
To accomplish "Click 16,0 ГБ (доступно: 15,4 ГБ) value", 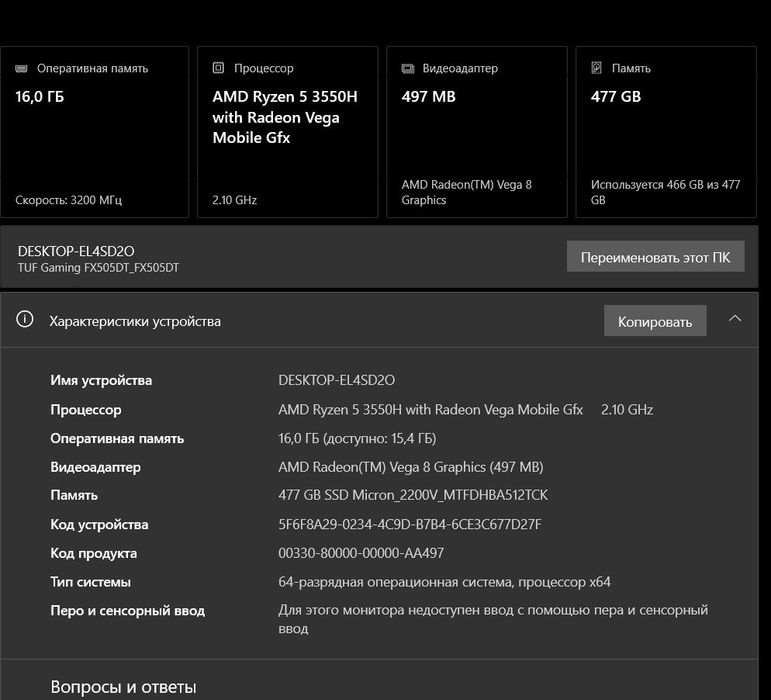I will coord(357,438).
